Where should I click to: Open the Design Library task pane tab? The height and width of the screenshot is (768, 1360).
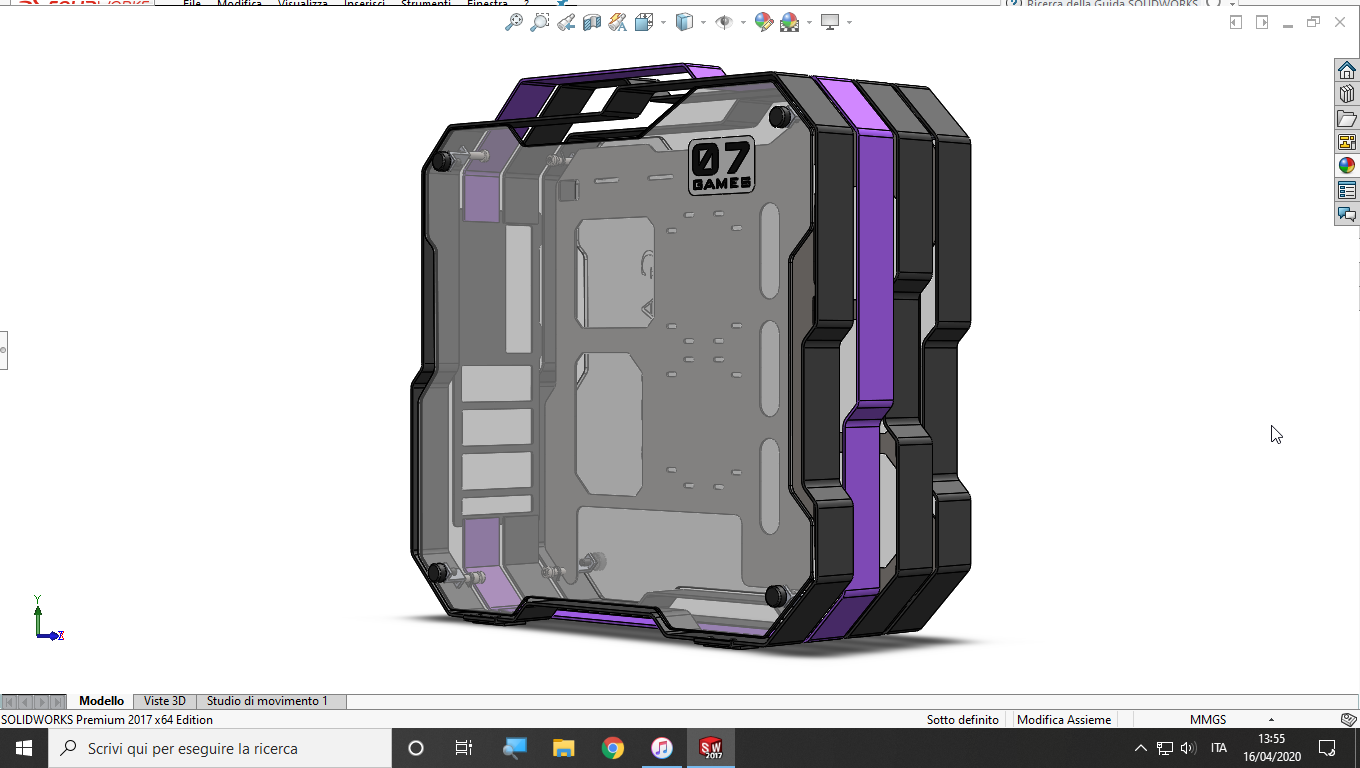coord(1347,94)
